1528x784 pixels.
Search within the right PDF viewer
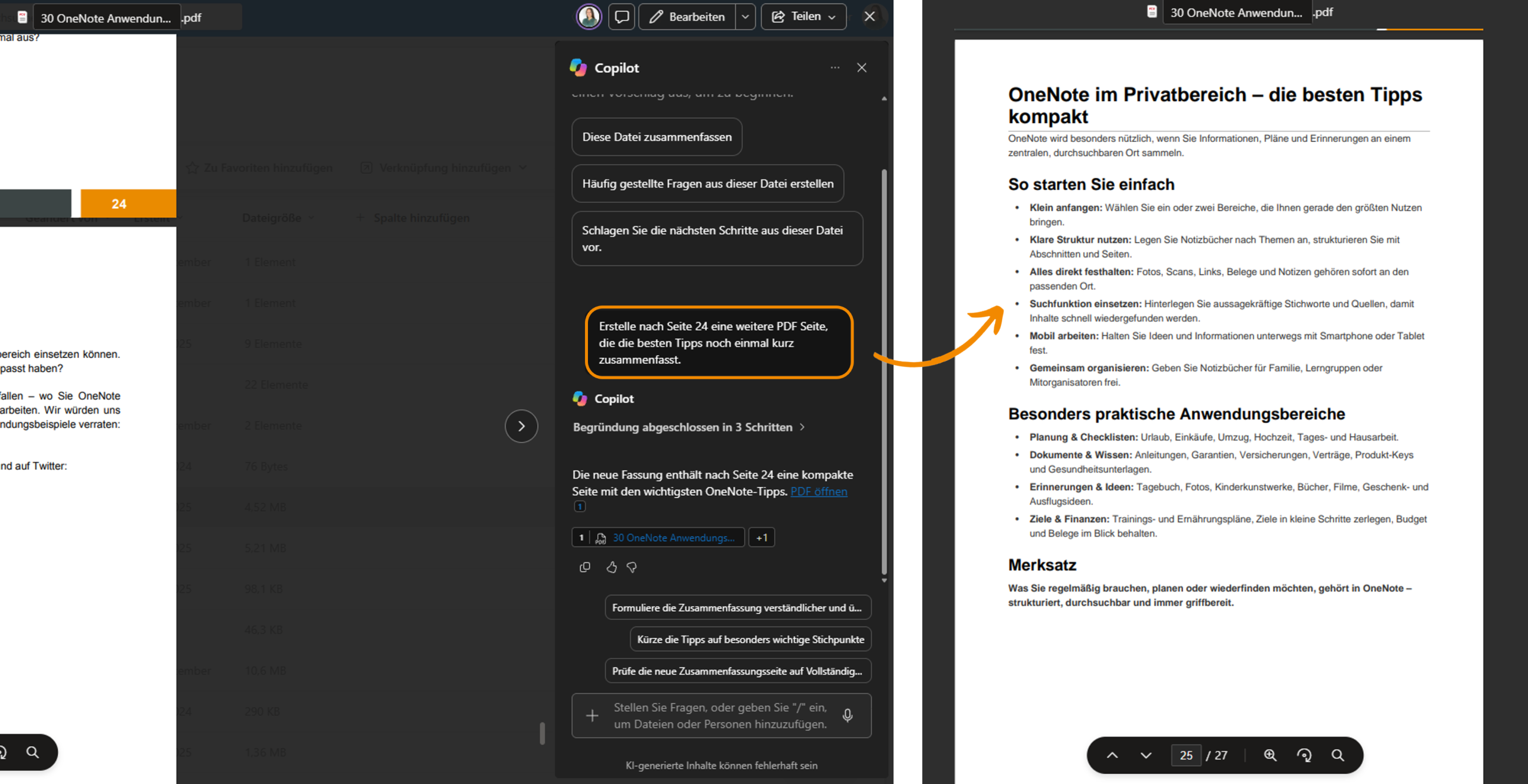pyautogui.click(x=1338, y=755)
